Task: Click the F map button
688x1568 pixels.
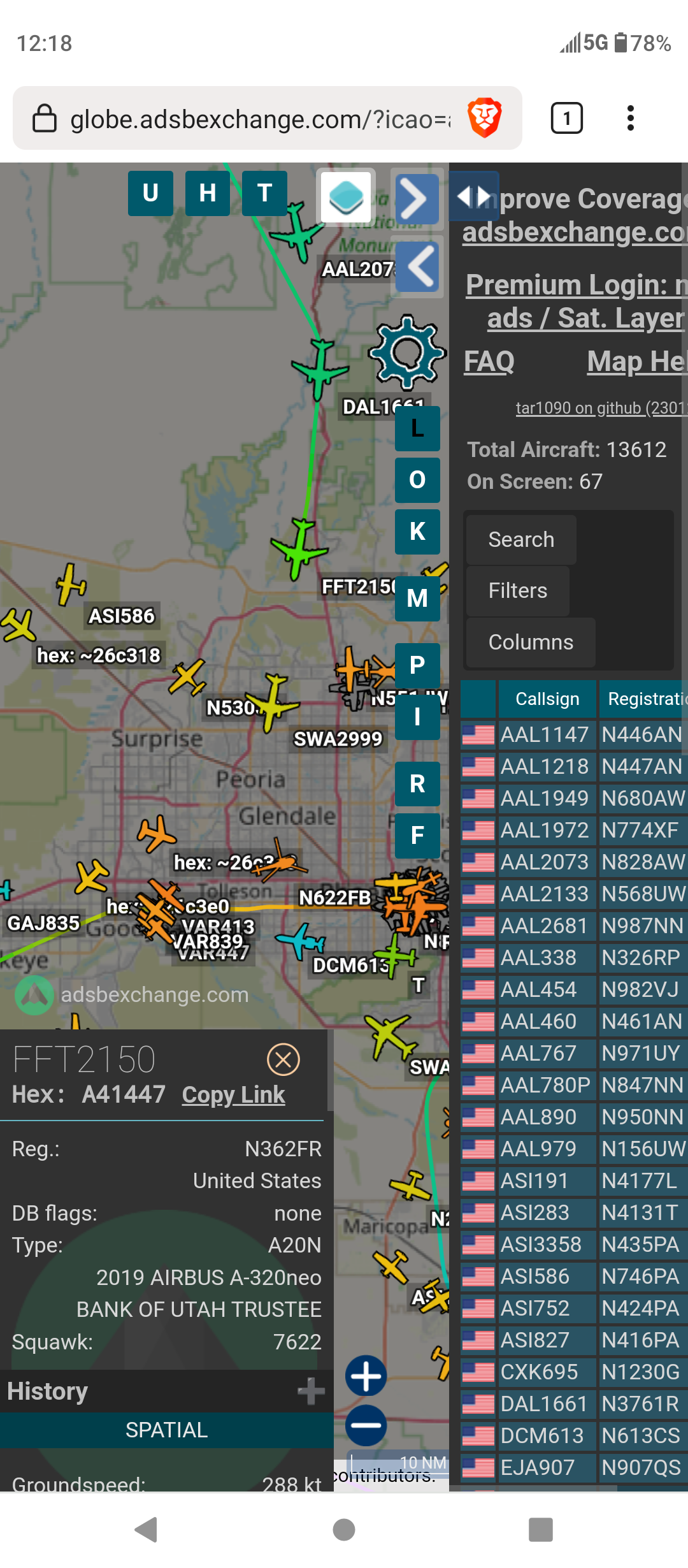Action: (417, 836)
